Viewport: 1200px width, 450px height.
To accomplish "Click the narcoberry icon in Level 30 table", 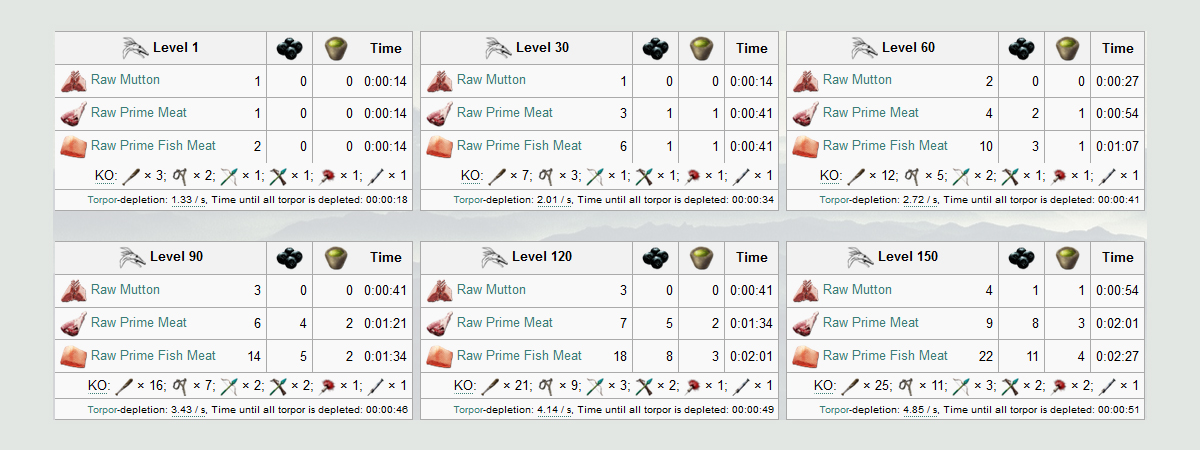I will [x=656, y=48].
